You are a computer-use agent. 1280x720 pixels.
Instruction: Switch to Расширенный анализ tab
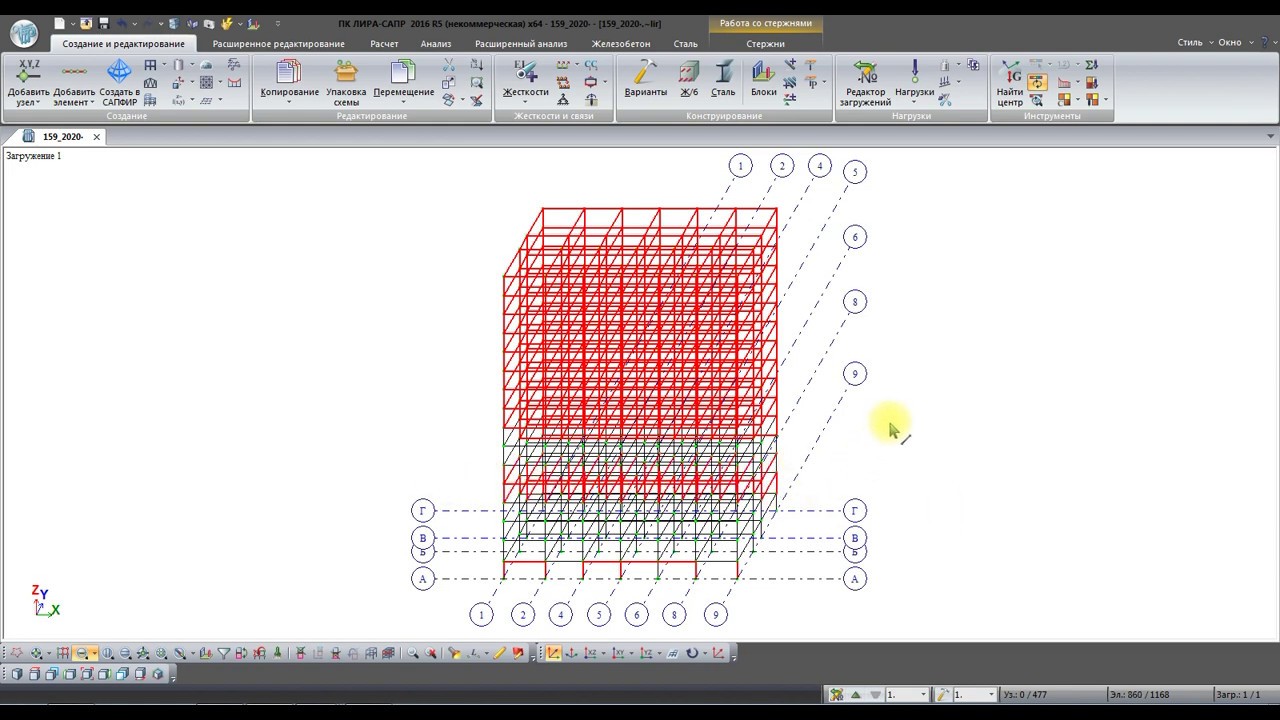pyautogui.click(x=521, y=44)
